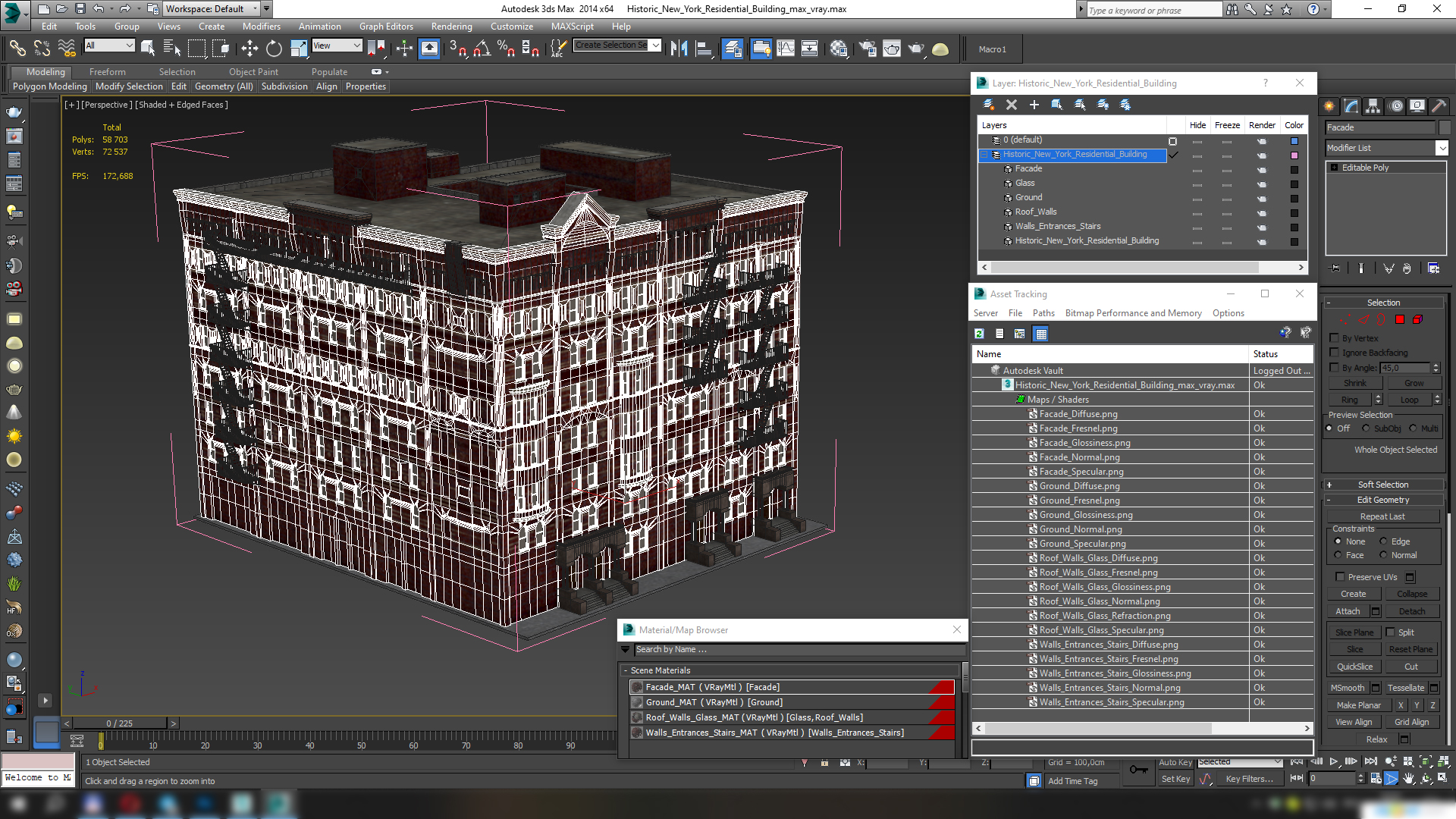Click the QuickSlice button

(x=1354, y=667)
